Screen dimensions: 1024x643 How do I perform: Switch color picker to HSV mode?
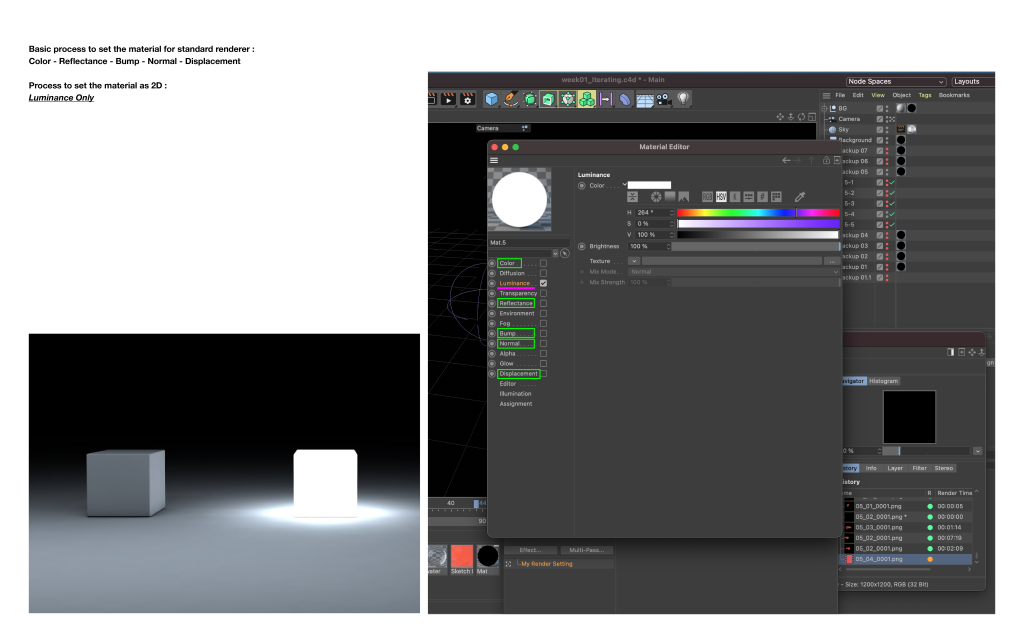[721, 197]
